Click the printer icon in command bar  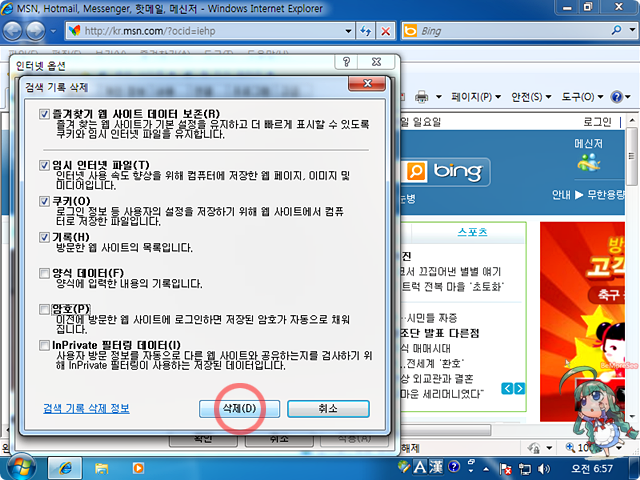click(x=421, y=97)
